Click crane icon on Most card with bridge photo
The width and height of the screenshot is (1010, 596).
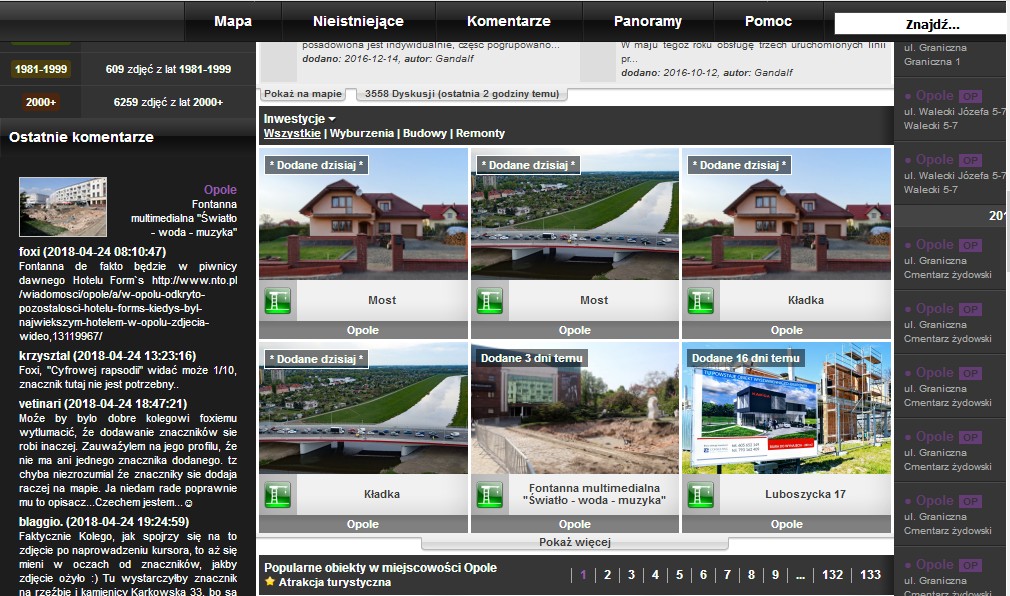click(489, 300)
